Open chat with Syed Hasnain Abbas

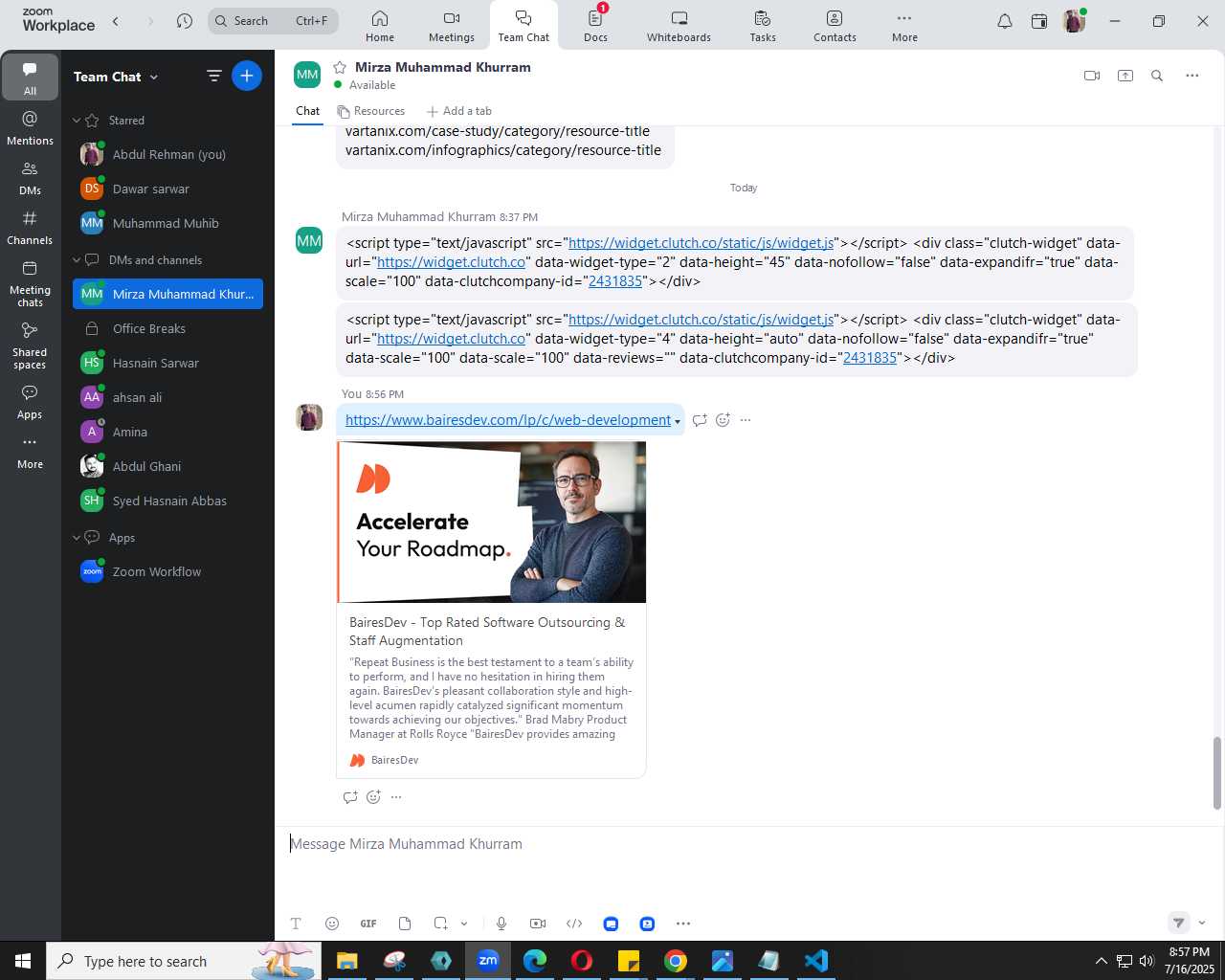tap(167, 501)
